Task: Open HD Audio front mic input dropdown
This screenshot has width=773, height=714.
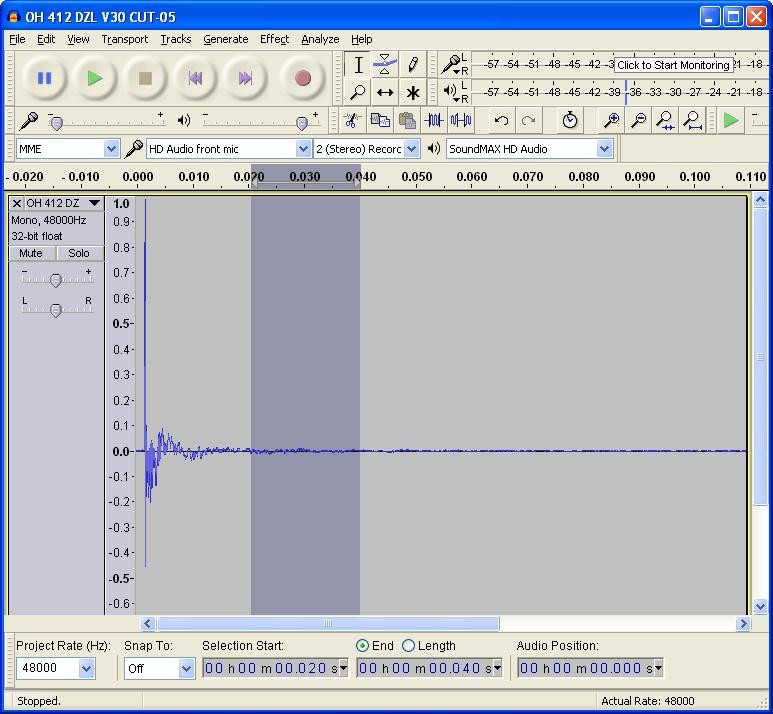Action: click(x=303, y=149)
